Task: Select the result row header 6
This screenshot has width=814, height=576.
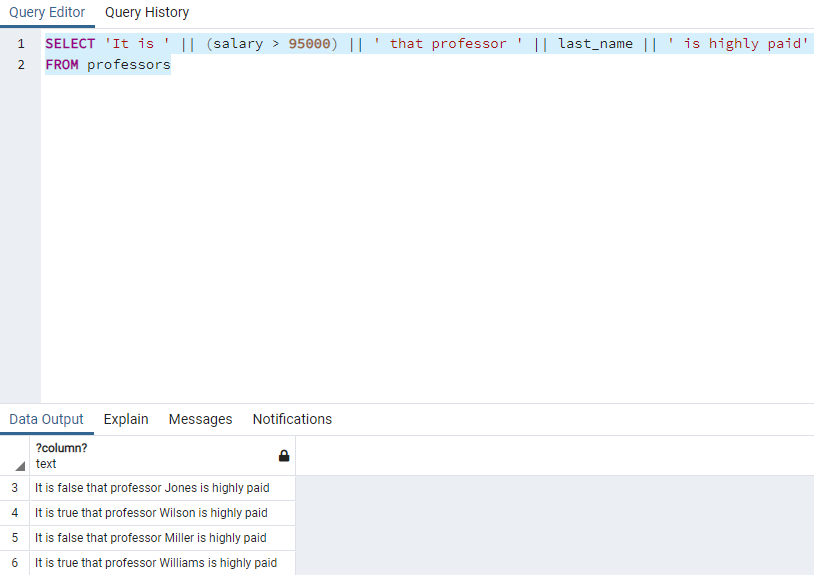Action: [15, 563]
